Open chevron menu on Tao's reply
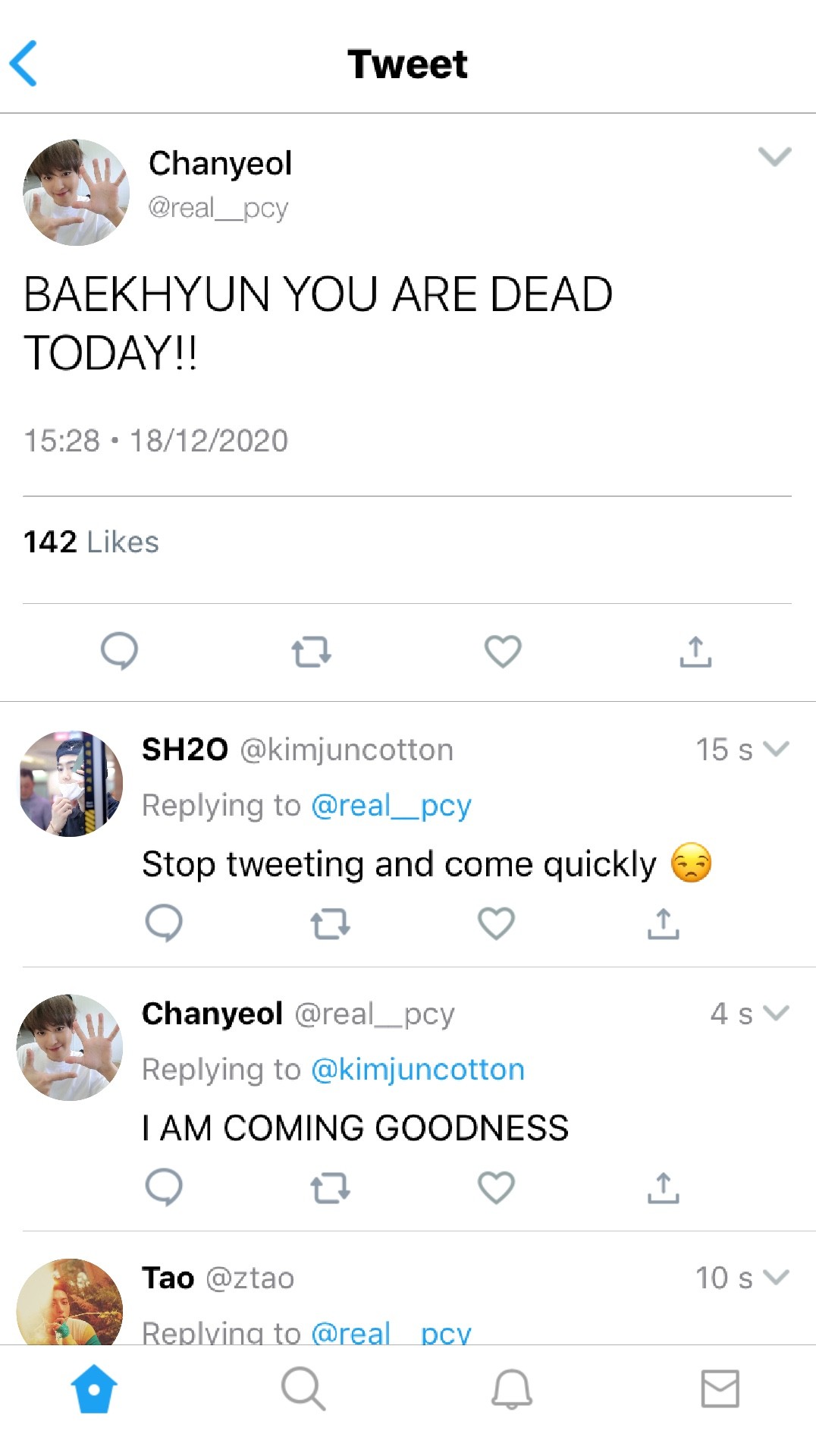This screenshot has height=1456, width=816. tap(777, 1277)
